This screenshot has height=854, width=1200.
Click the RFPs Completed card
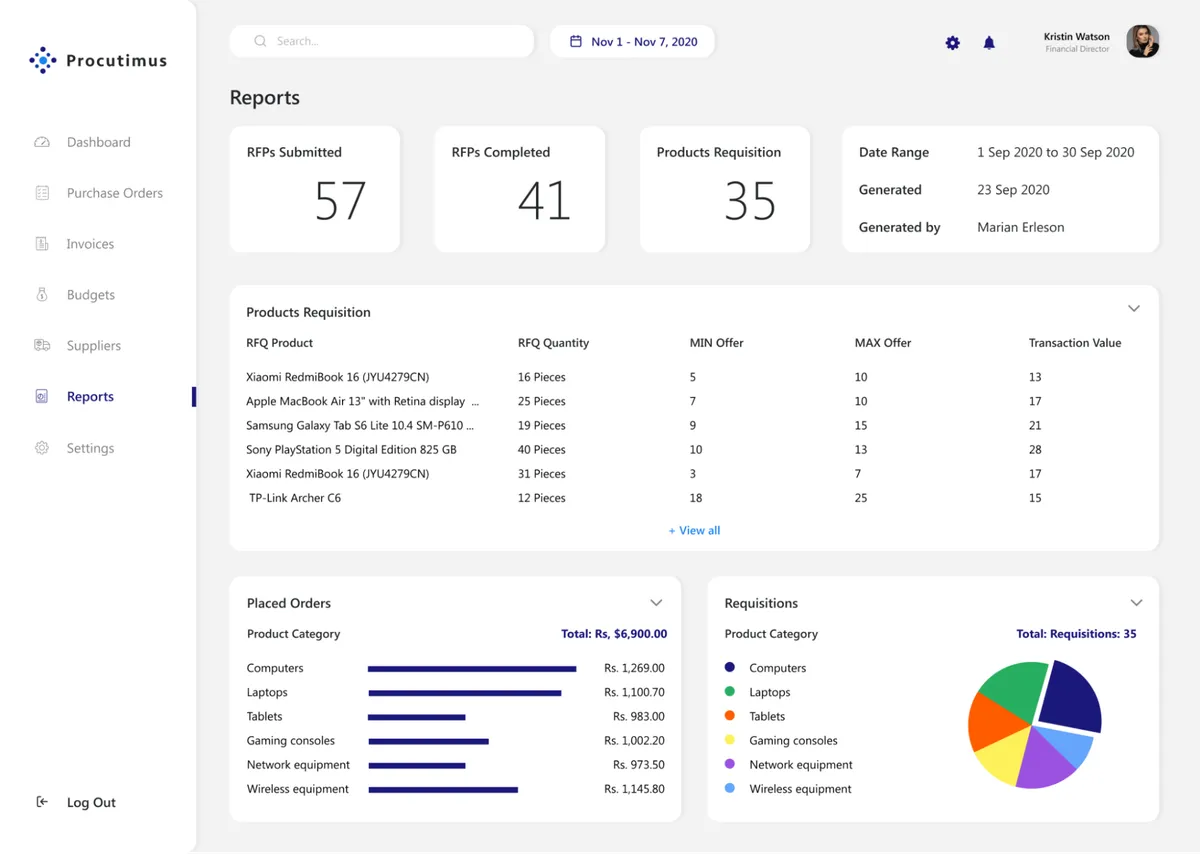pos(519,189)
